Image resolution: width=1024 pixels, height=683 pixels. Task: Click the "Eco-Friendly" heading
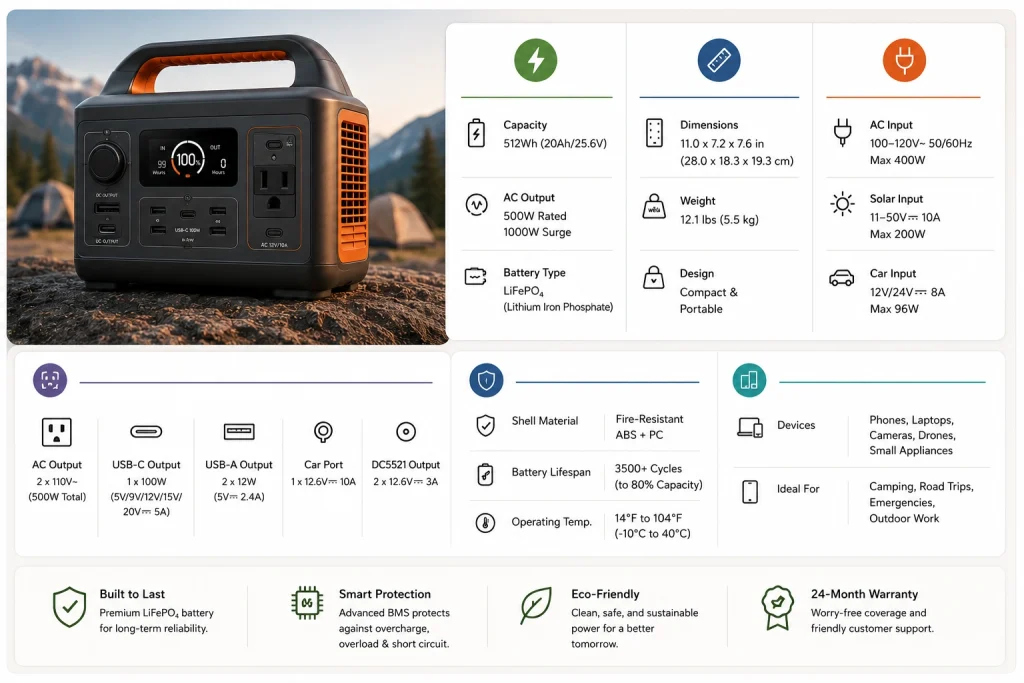[x=605, y=594]
